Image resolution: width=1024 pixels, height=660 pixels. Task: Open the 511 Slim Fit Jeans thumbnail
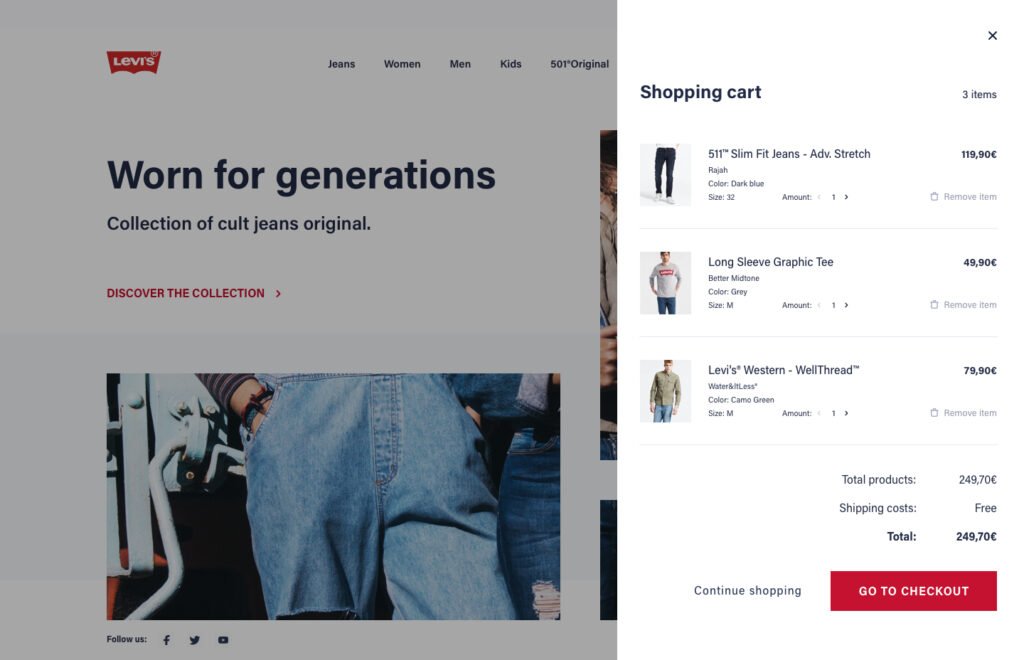[x=665, y=175]
